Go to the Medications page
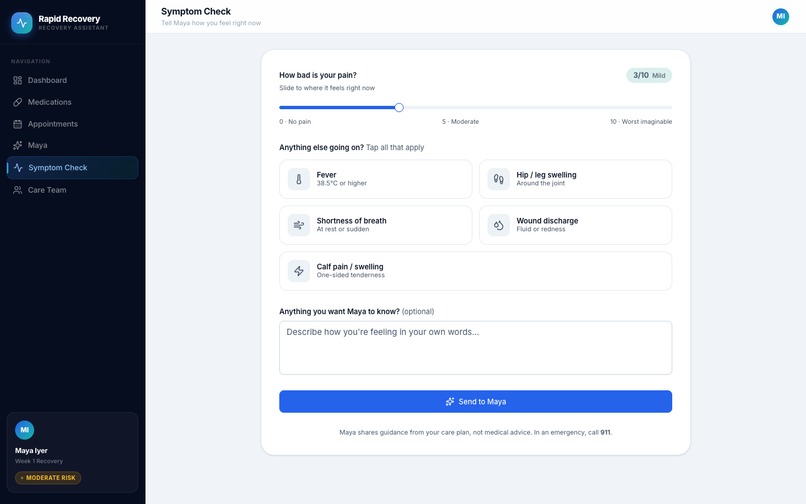This screenshot has height=504, width=806. (72, 102)
